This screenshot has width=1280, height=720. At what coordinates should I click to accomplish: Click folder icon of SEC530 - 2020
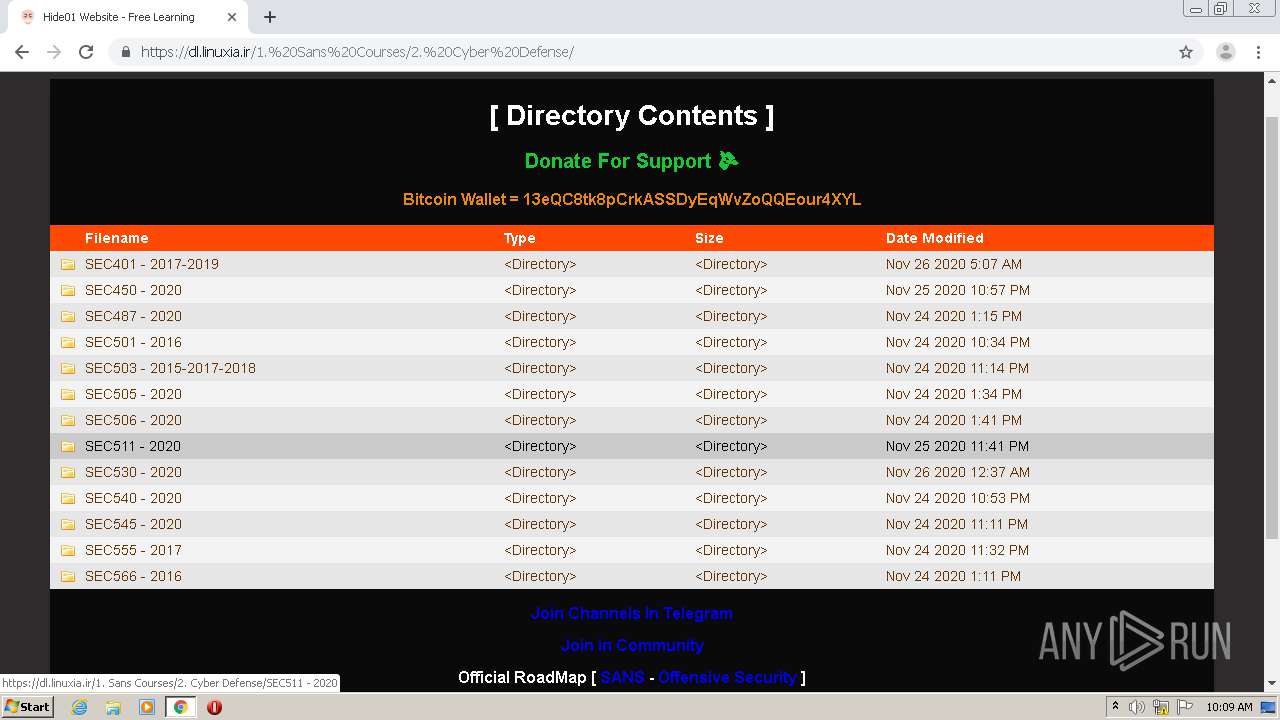68,472
